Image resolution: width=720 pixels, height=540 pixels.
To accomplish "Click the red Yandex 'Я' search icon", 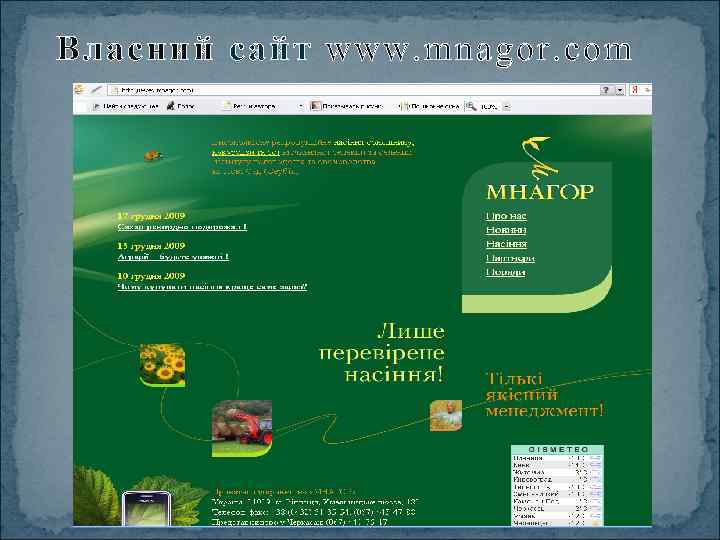I will point(635,90).
